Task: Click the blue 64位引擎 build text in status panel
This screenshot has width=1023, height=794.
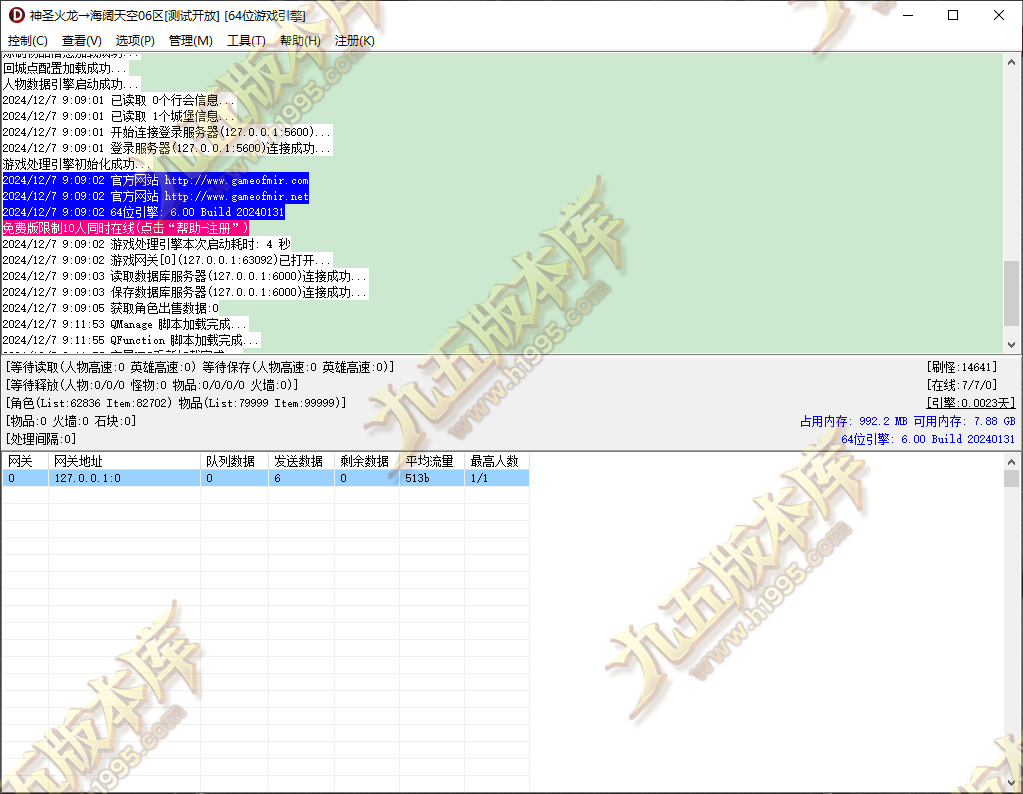Action: click(928, 439)
